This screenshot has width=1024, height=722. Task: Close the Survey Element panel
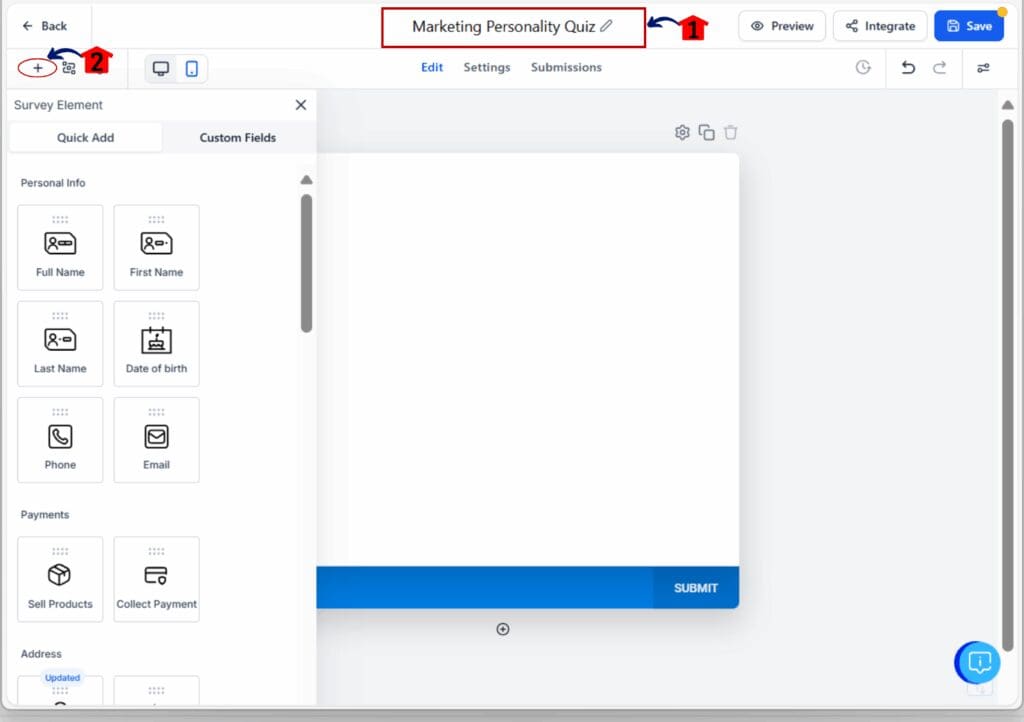[x=300, y=104]
